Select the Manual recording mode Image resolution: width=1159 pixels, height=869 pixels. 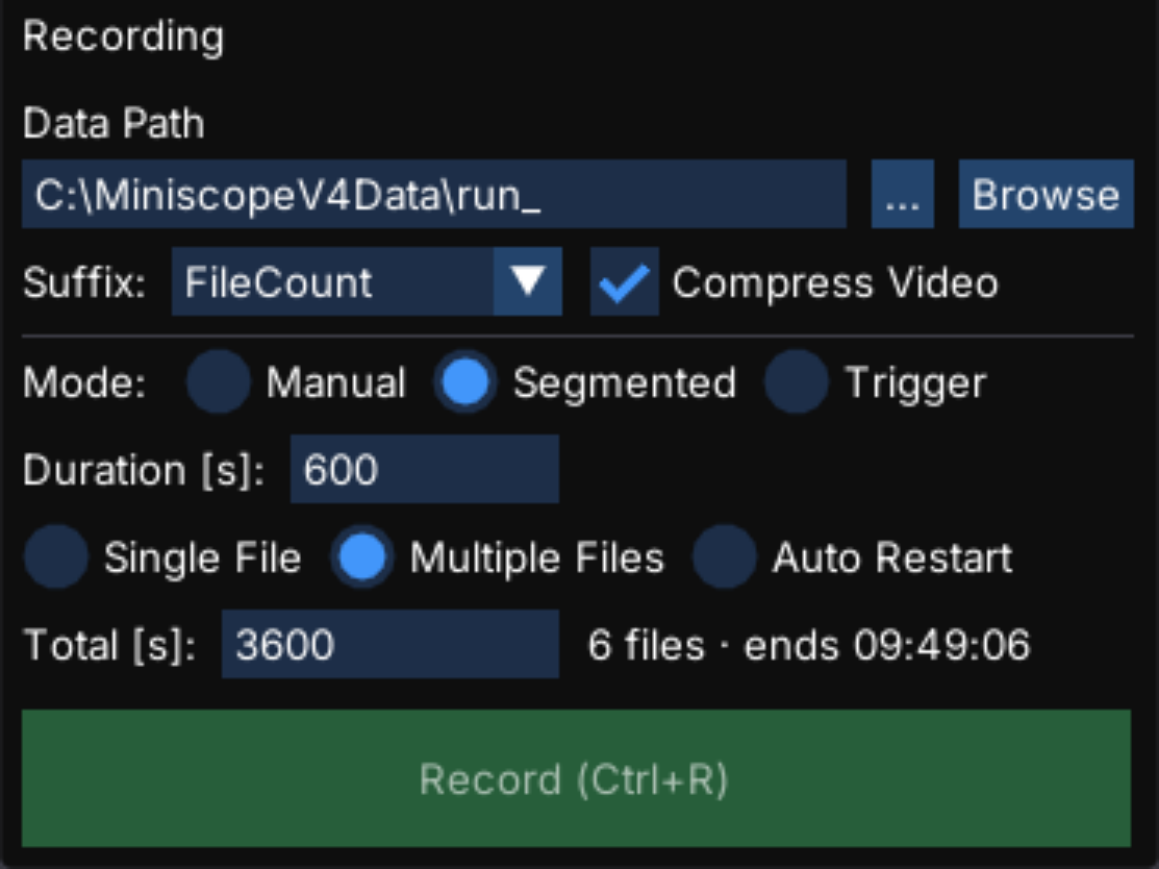[x=218, y=382]
